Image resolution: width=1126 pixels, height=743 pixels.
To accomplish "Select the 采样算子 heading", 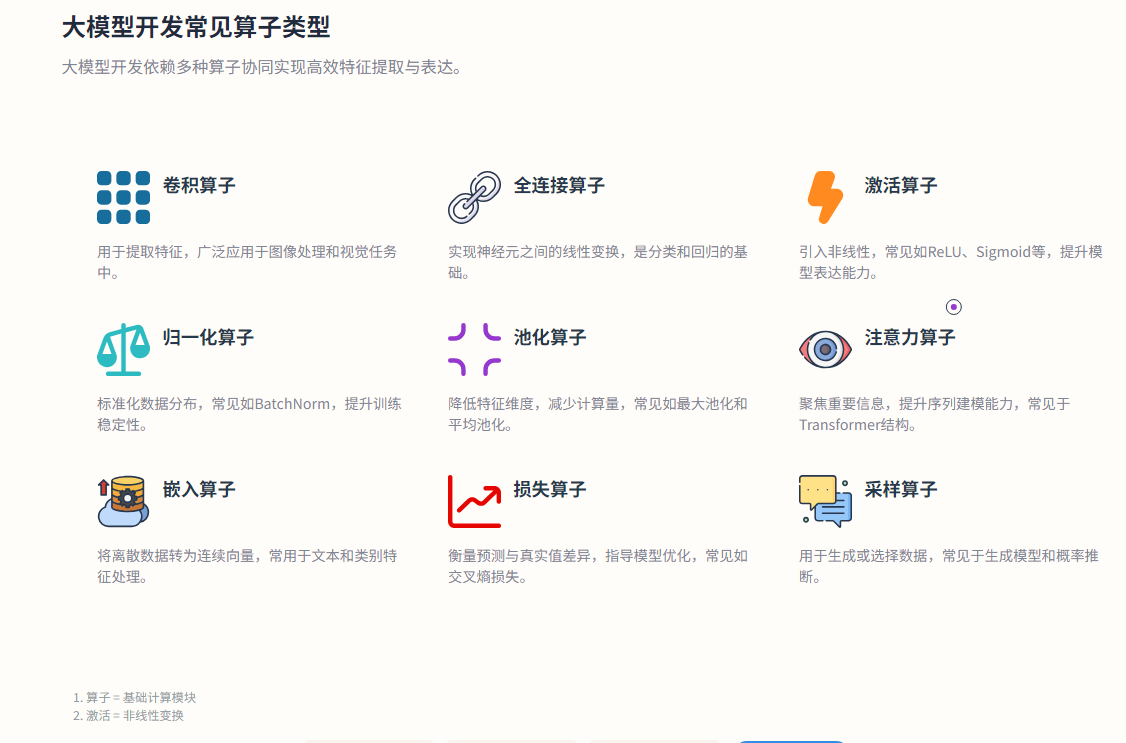I will (x=901, y=490).
